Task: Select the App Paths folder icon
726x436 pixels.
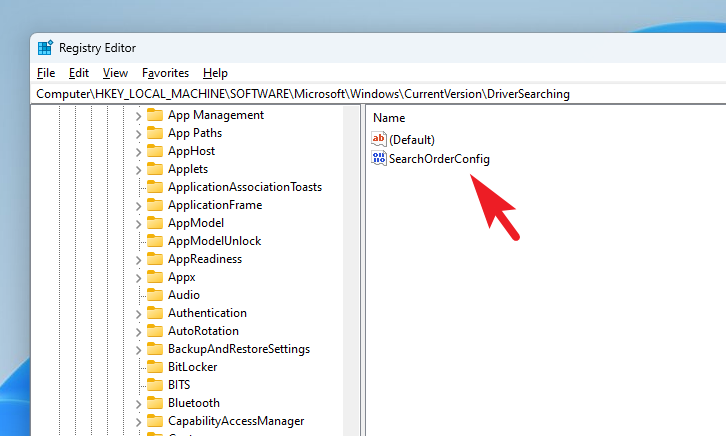Action: pos(155,133)
